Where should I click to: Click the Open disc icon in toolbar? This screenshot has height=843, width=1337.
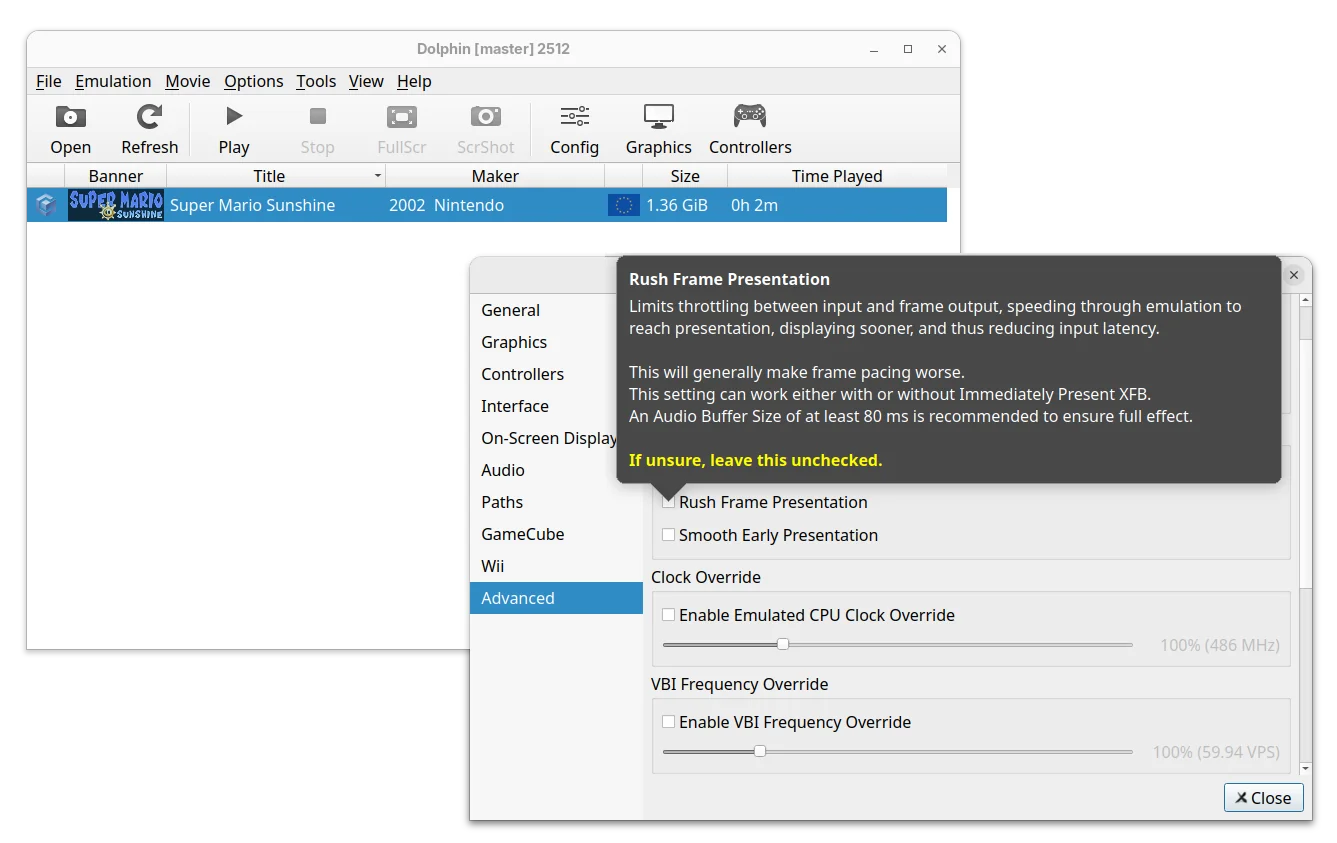(x=70, y=118)
